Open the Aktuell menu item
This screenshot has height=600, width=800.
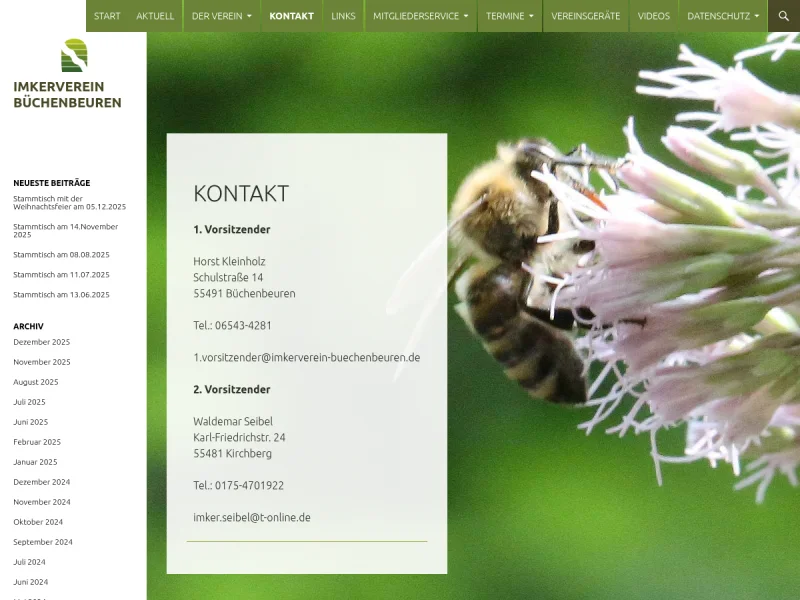[155, 16]
